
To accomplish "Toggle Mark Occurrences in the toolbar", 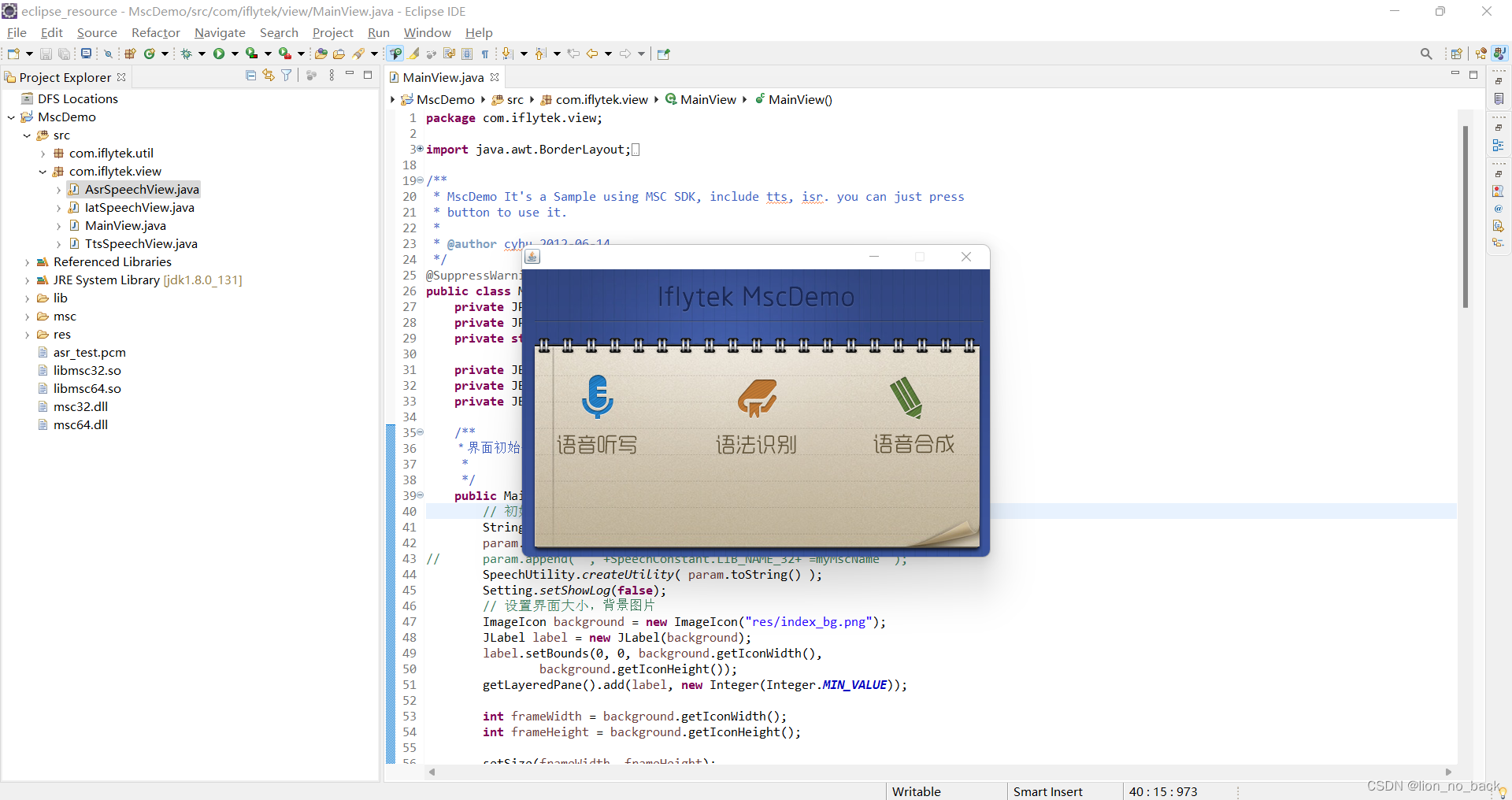I will pos(395,54).
